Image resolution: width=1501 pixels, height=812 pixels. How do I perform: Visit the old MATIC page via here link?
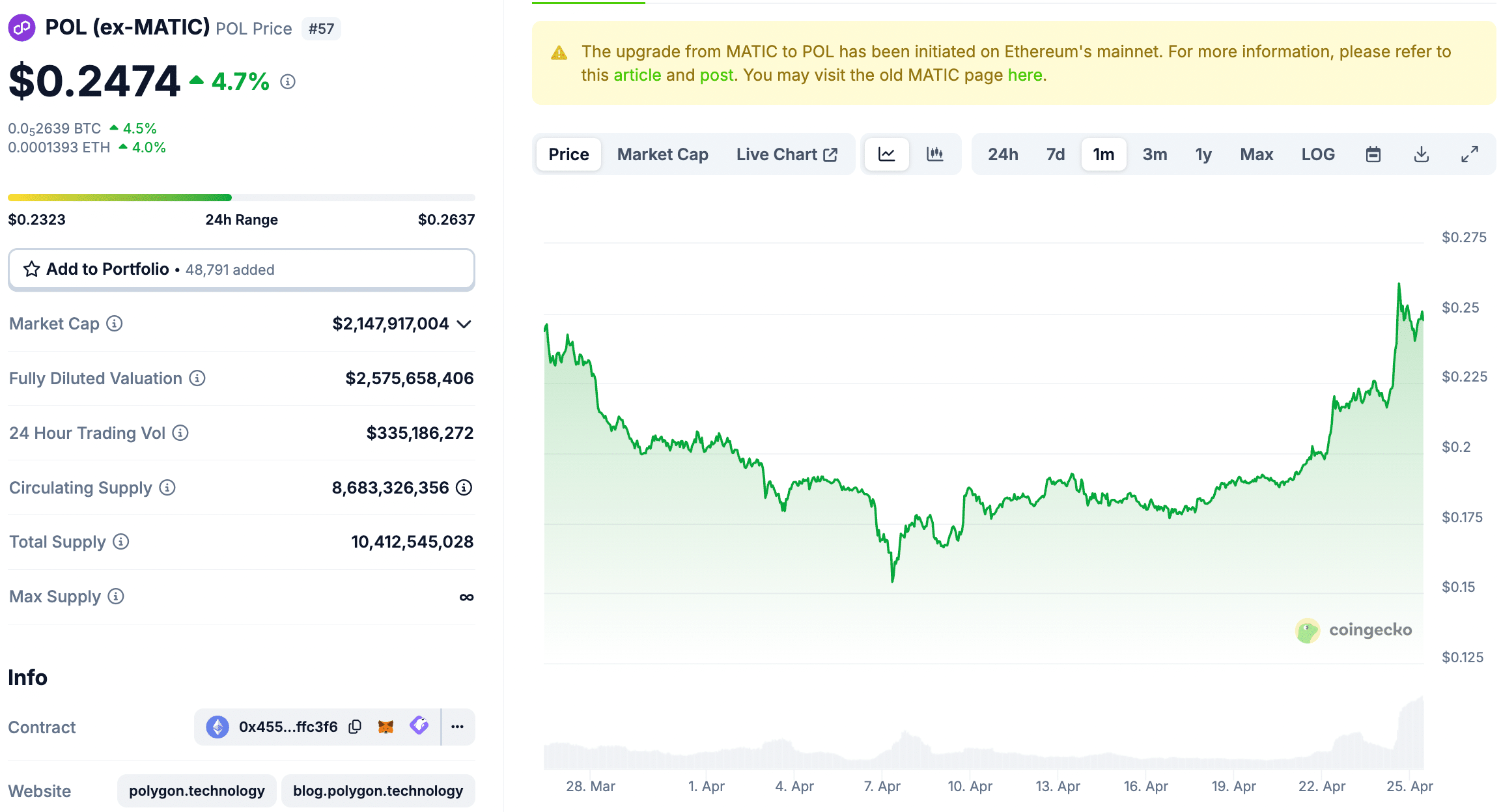[1024, 74]
